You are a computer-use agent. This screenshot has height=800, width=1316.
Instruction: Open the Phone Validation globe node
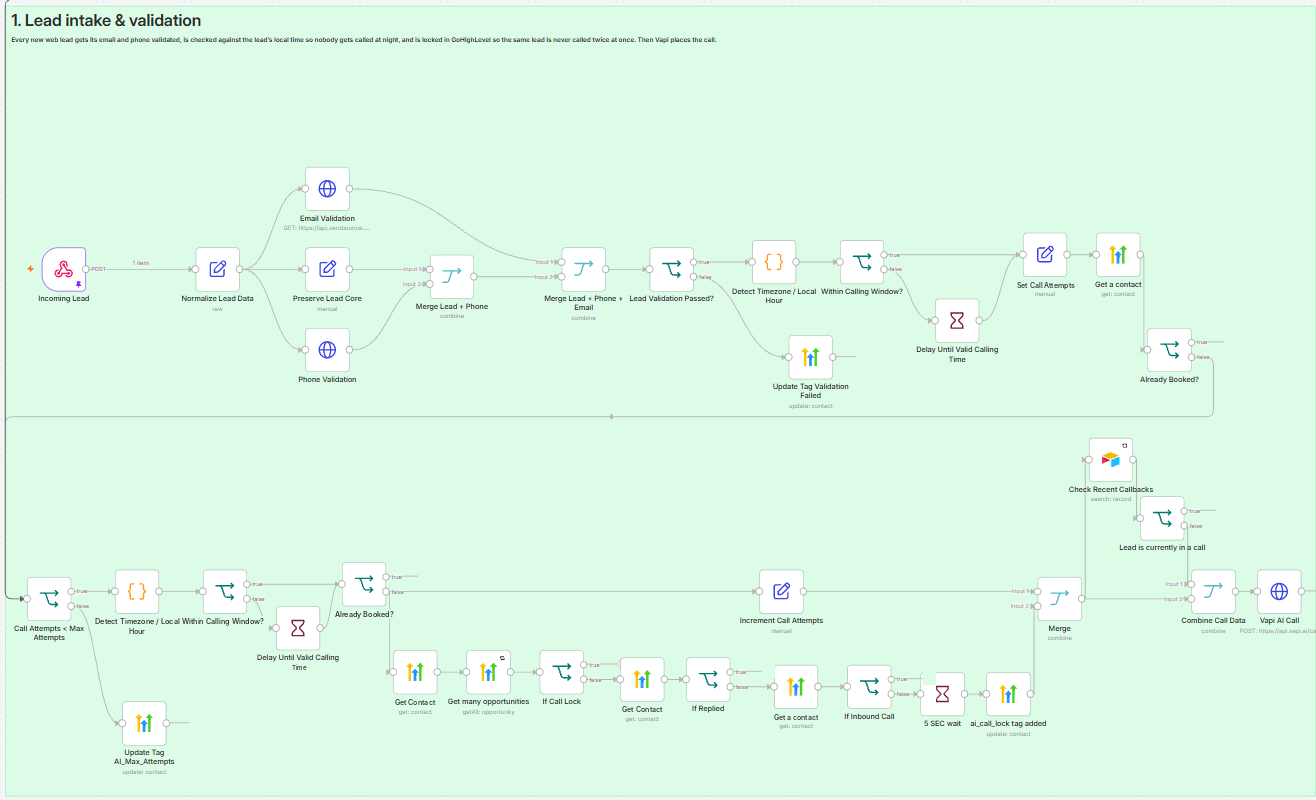pos(327,349)
